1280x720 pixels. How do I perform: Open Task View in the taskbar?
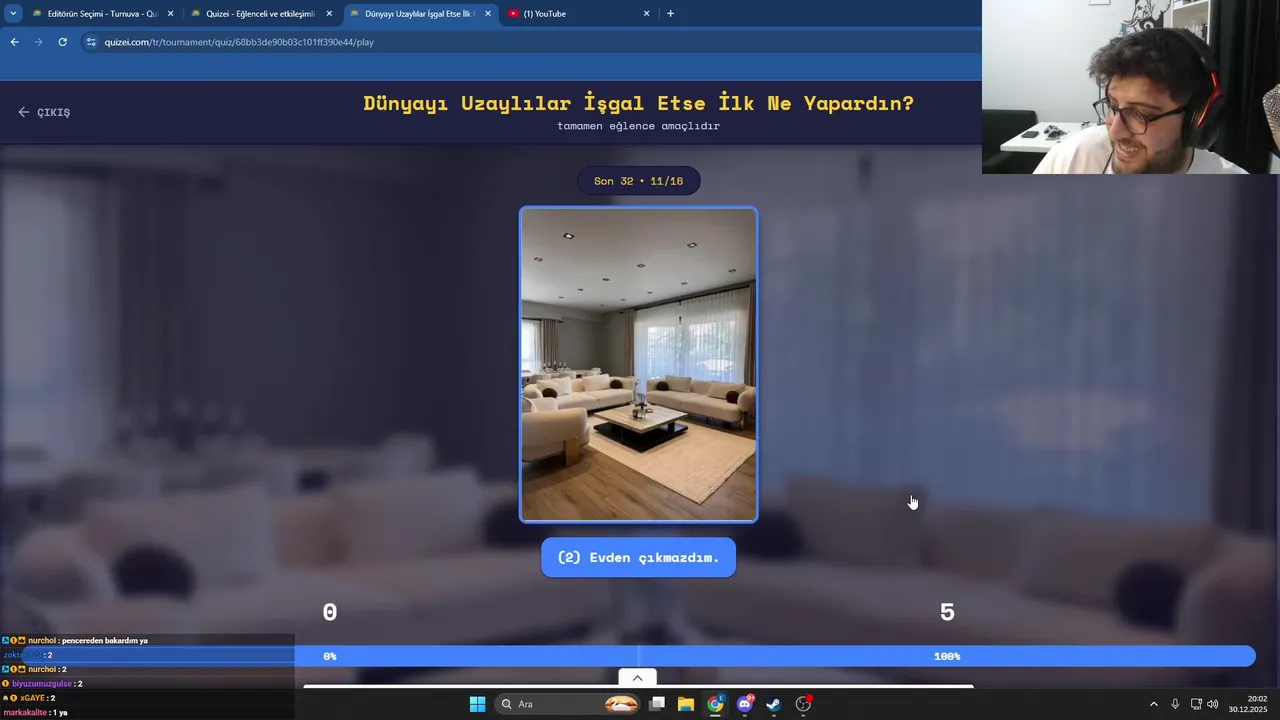(x=657, y=704)
